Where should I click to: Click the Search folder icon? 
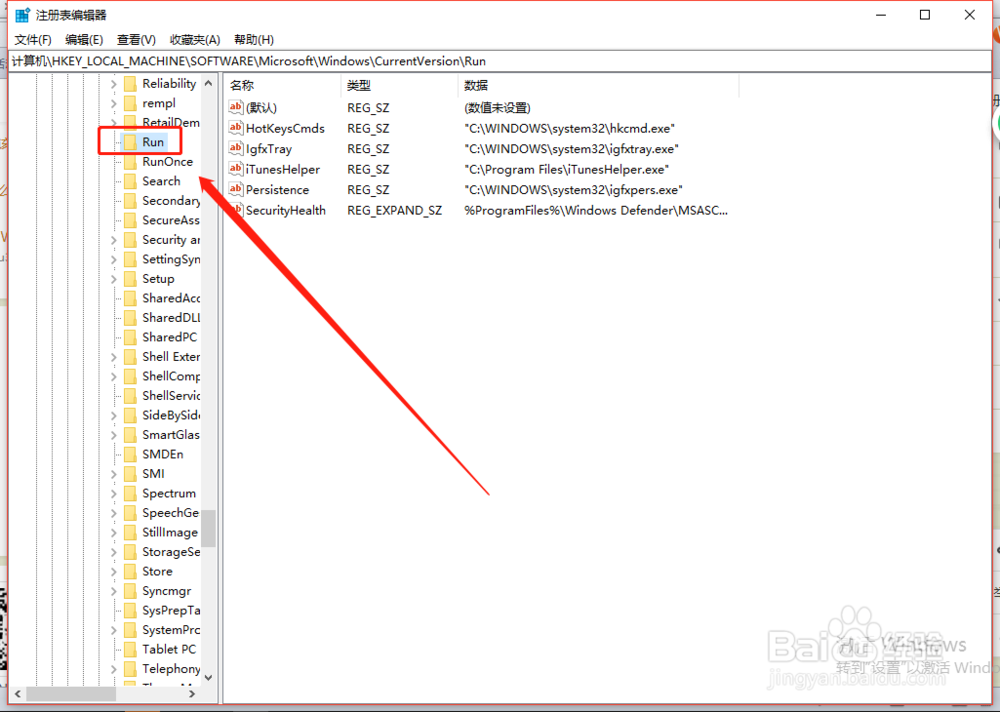pyautogui.click(x=131, y=181)
